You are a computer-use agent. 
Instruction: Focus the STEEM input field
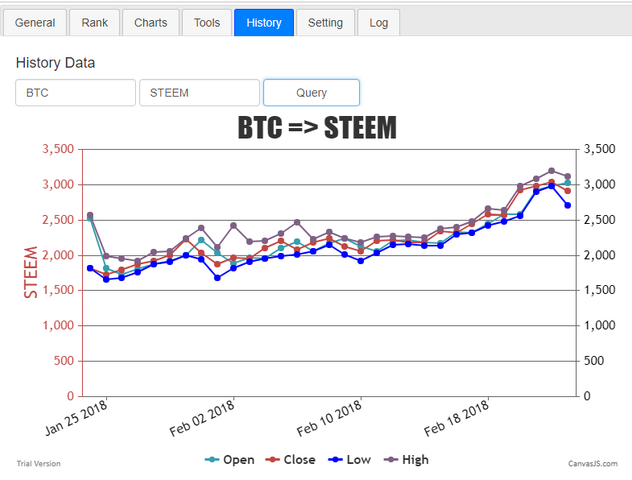(199, 93)
